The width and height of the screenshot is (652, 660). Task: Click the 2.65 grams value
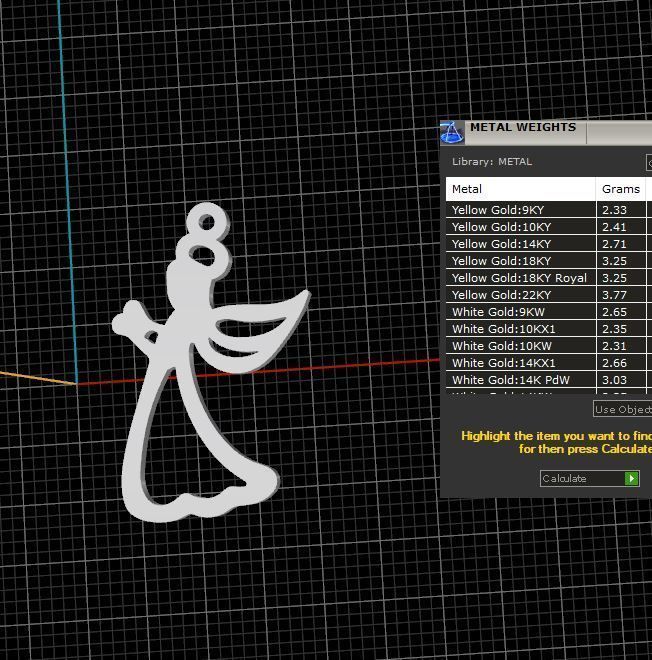point(614,312)
